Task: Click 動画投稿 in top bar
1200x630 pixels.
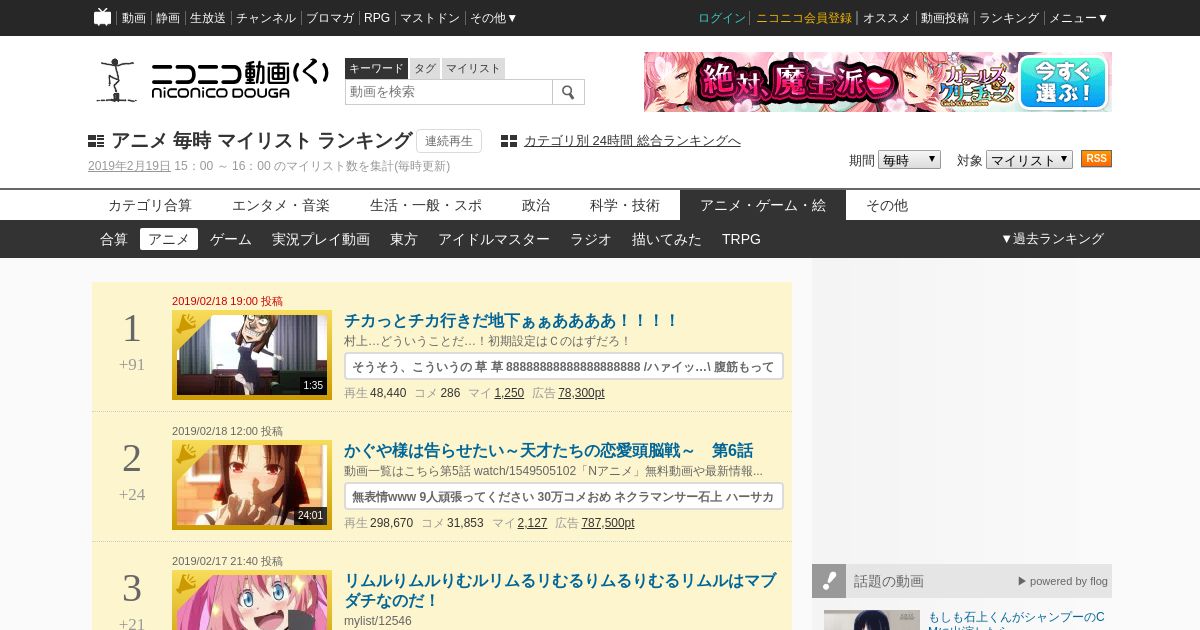Action: [x=945, y=18]
